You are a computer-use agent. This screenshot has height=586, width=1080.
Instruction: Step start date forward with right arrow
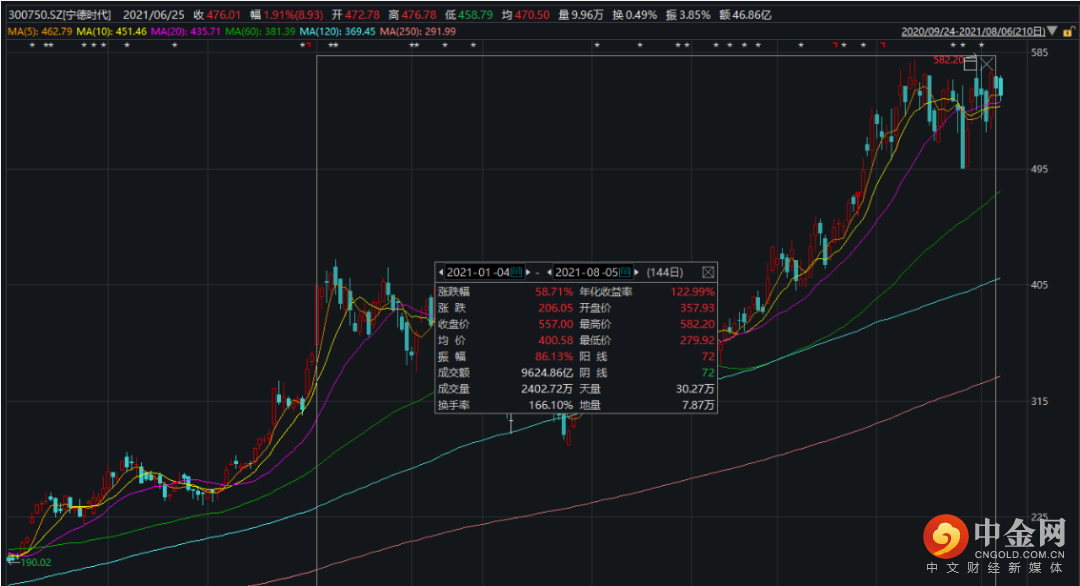(x=527, y=272)
